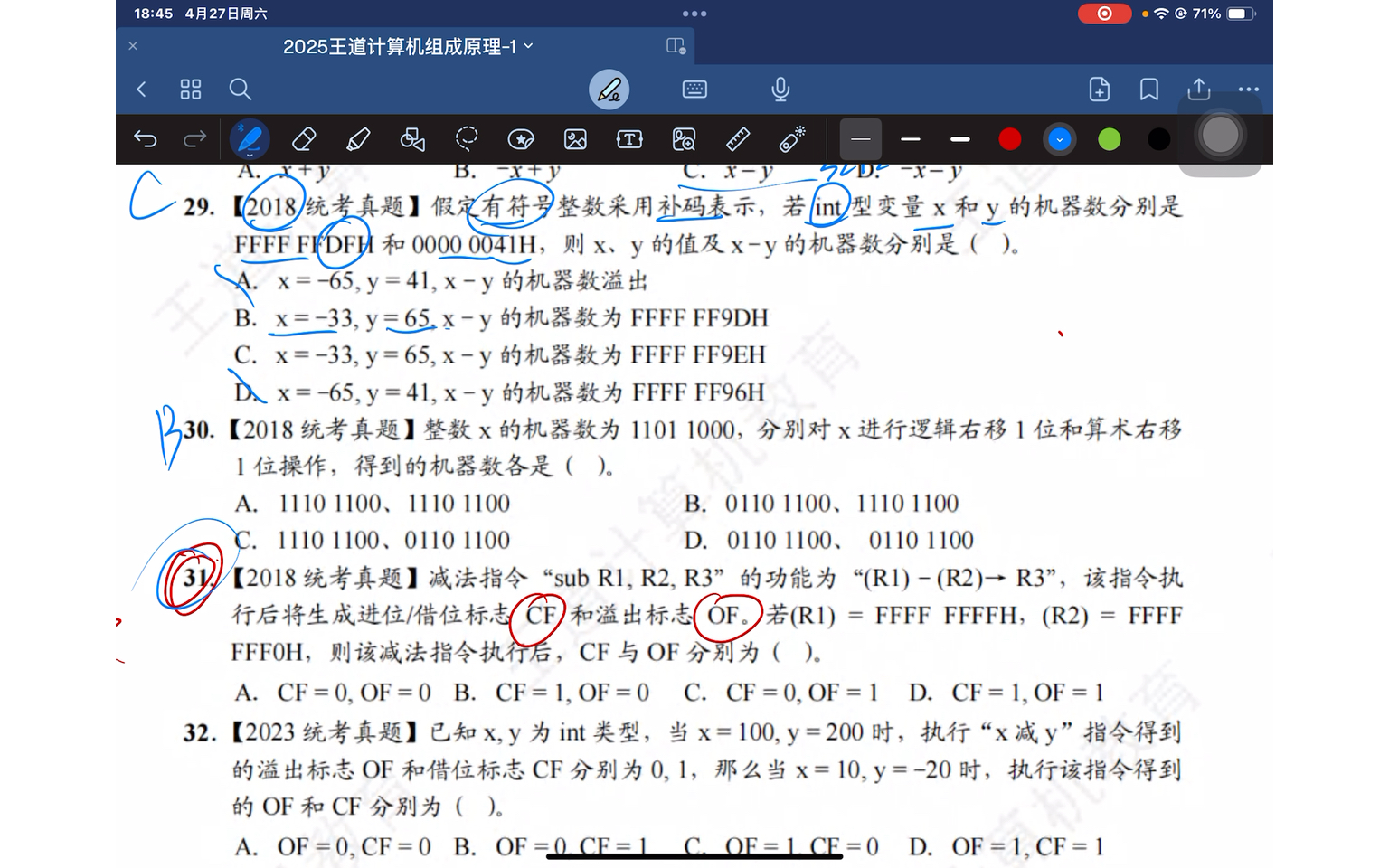The height and width of the screenshot is (868, 1389).
Task: Select the Ruler tool
Action: click(738, 139)
